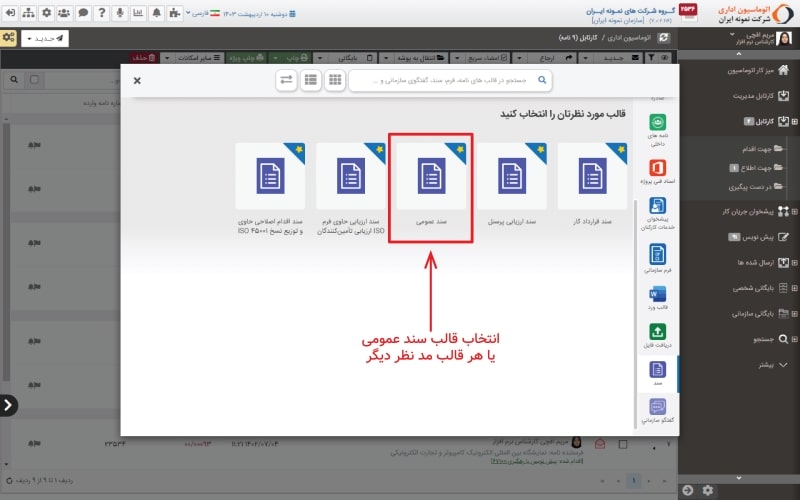Expand the ارسال شده ها node
The image size is (800, 500).
(x=794, y=262)
